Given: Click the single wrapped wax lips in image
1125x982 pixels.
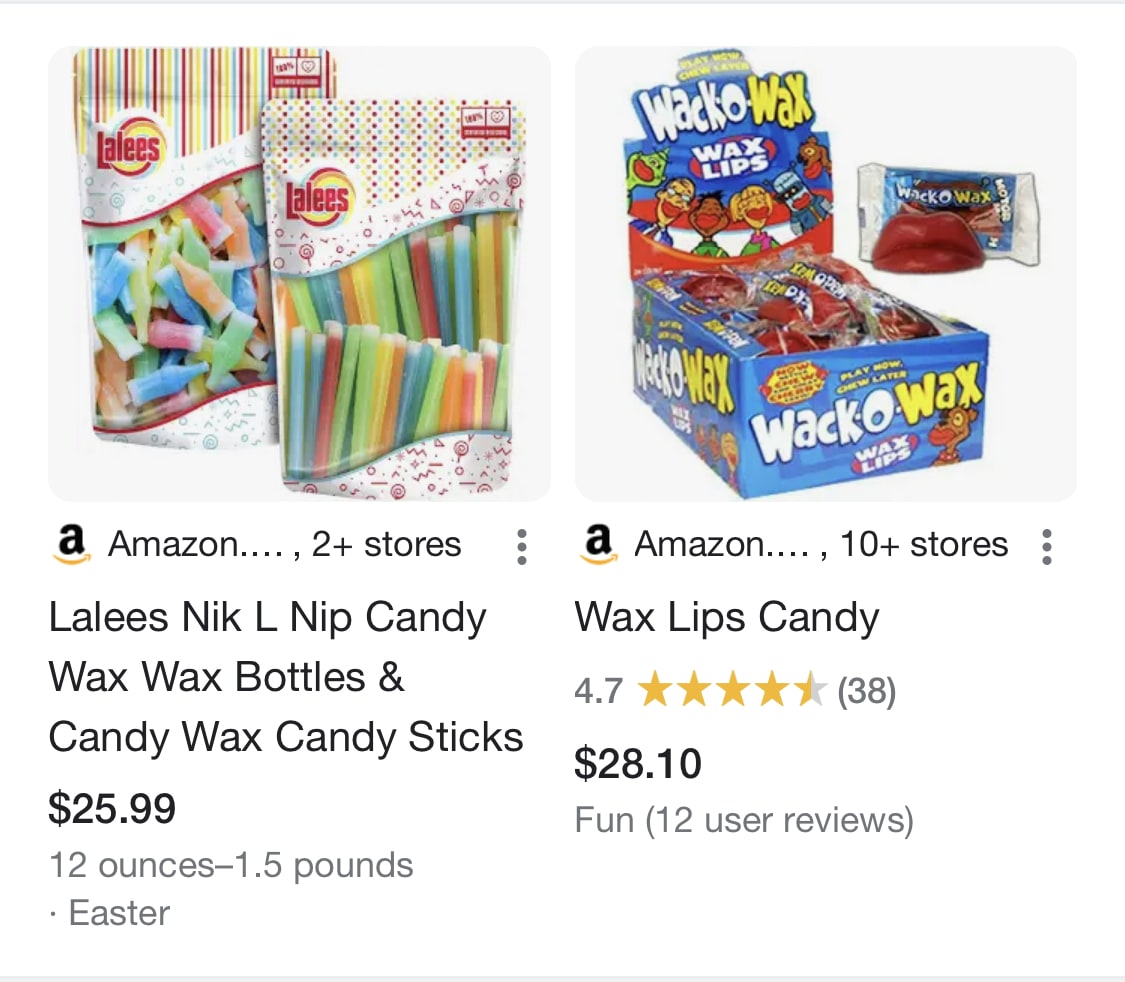Looking at the screenshot, I should (x=944, y=221).
